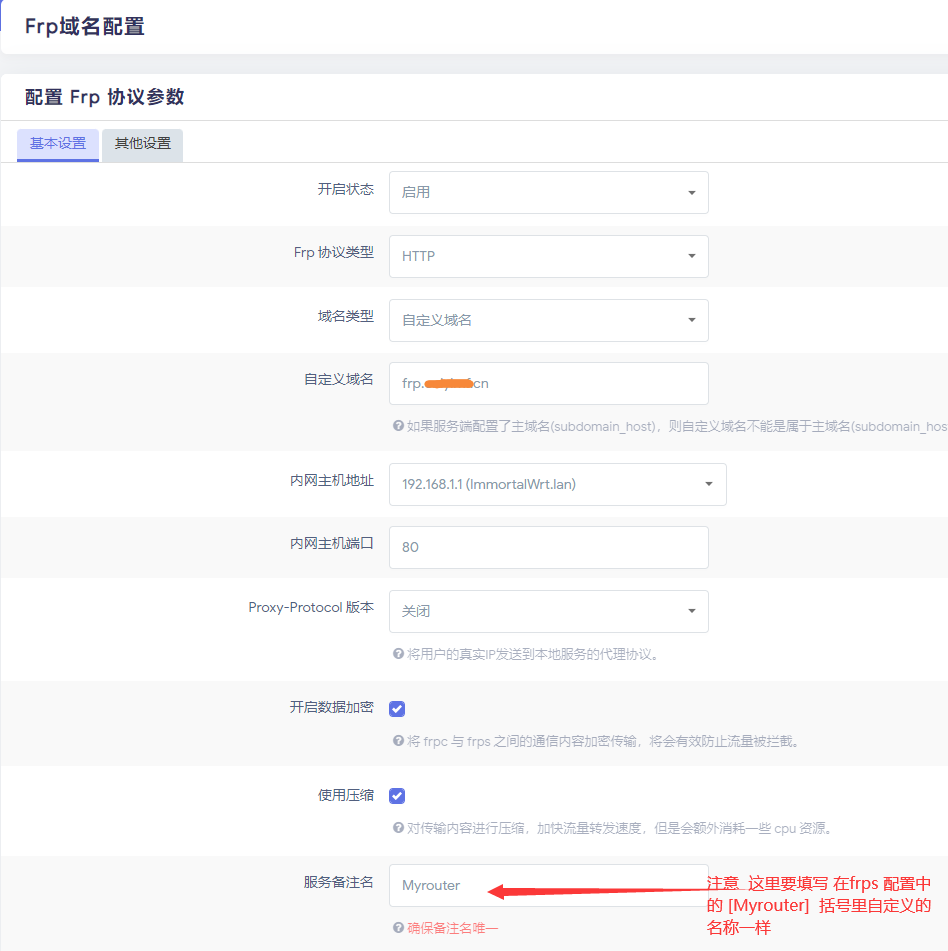The height and width of the screenshot is (951, 948).
Task: Open the 开启状态 dropdown showing 启用
Action: 548,192
